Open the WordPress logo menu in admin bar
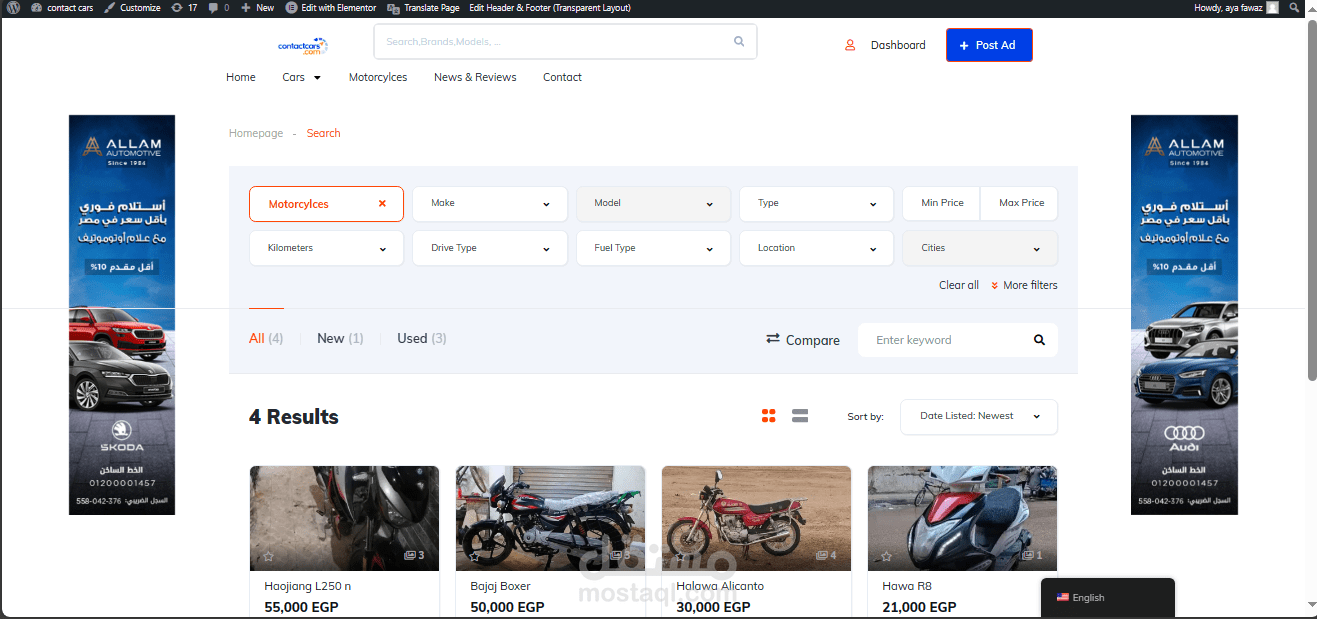The height and width of the screenshot is (619, 1317). 13,7
